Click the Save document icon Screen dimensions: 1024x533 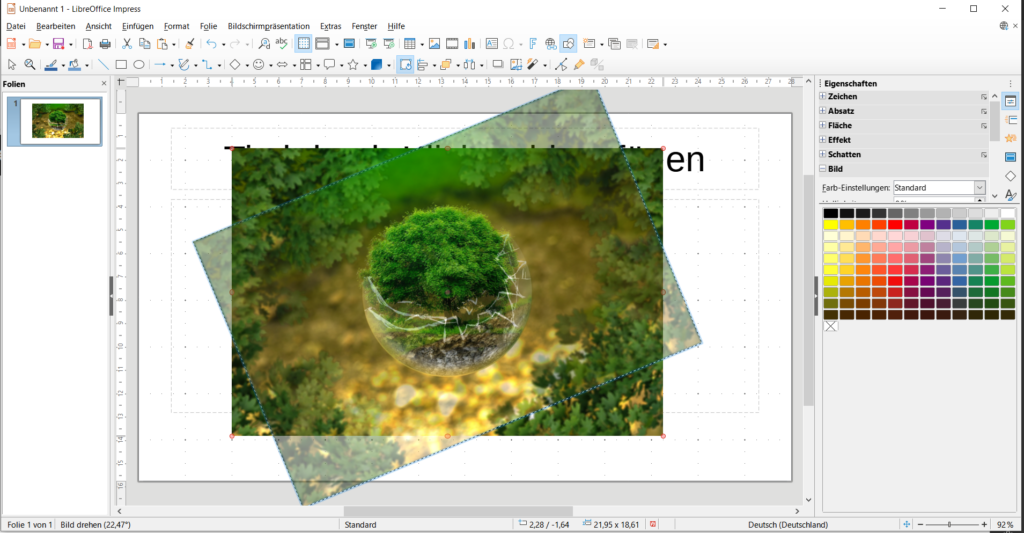coord(58,44)
